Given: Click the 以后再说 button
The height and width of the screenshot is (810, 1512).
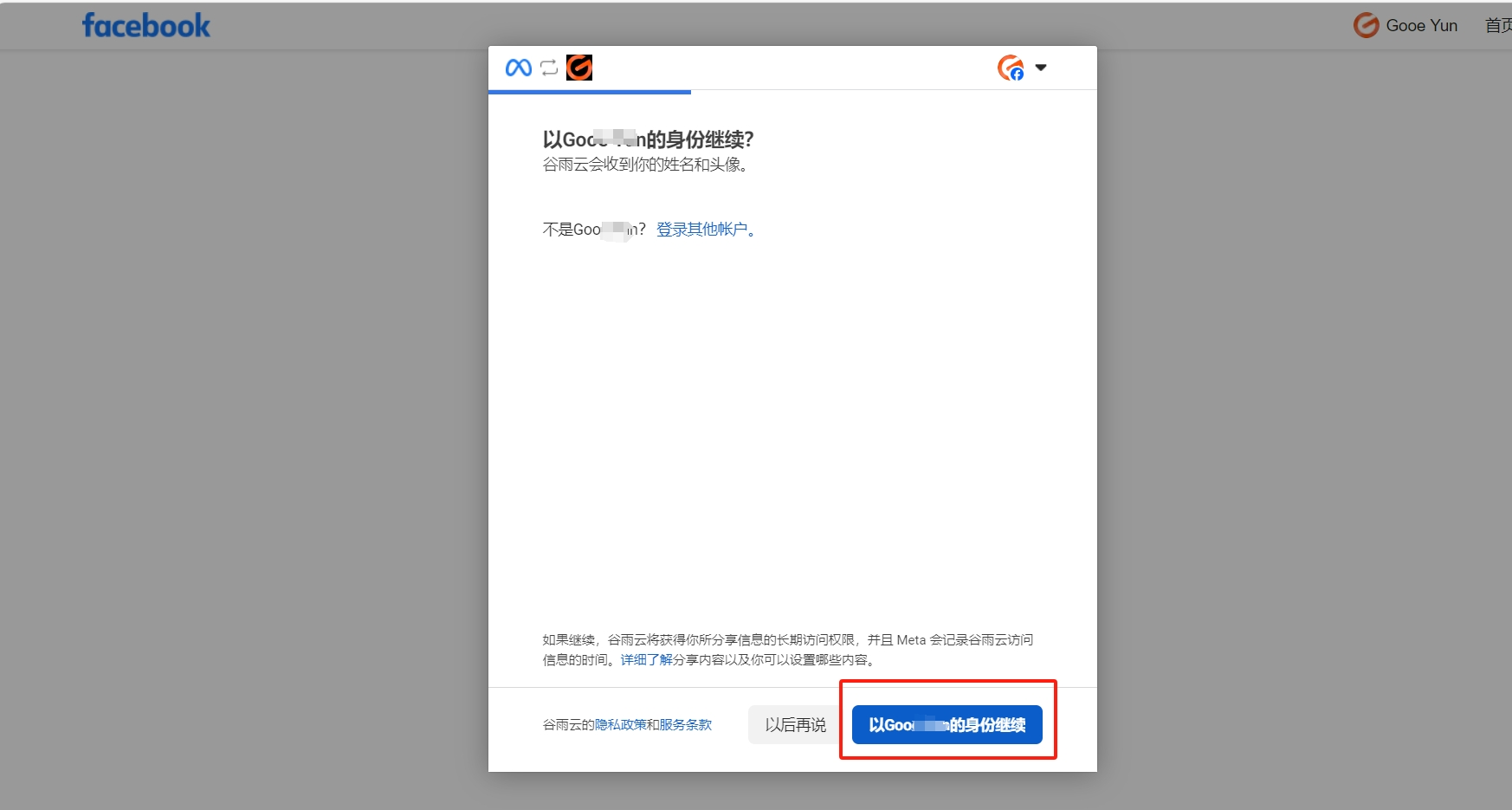Looking at the screenshot, I should pyautogui.click(x=793, y=724).
